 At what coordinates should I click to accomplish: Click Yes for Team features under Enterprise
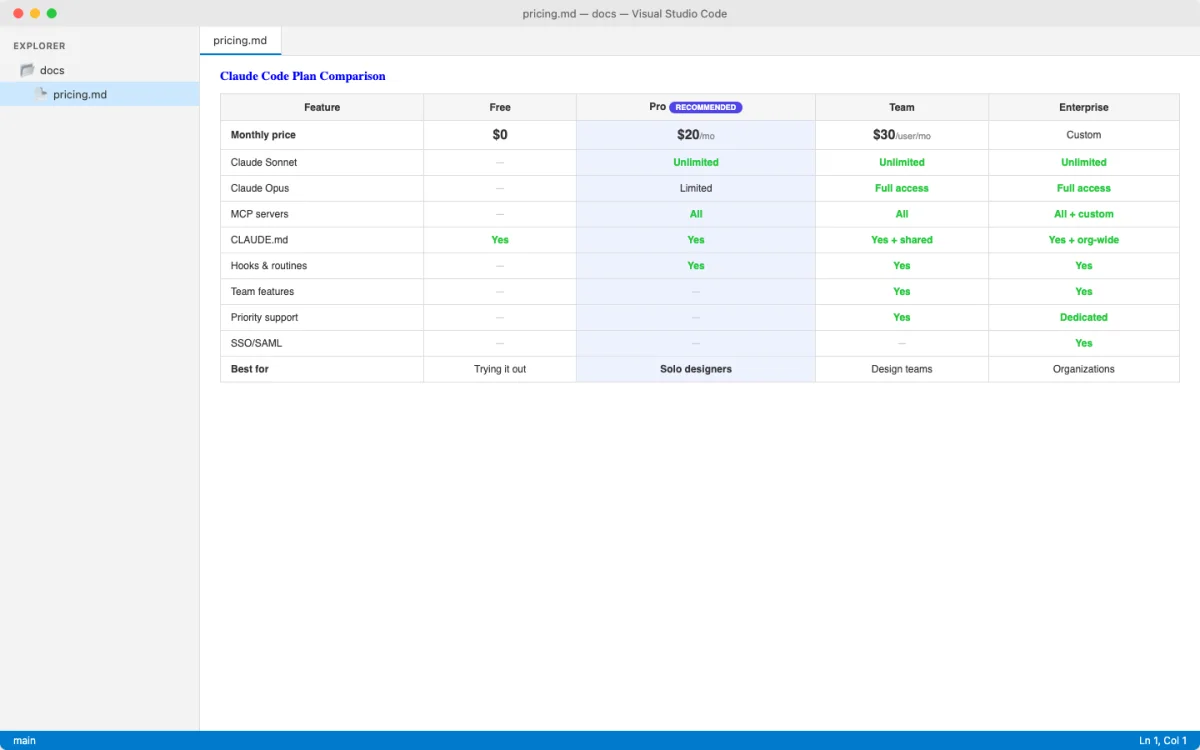click(x=1084, y=292)
